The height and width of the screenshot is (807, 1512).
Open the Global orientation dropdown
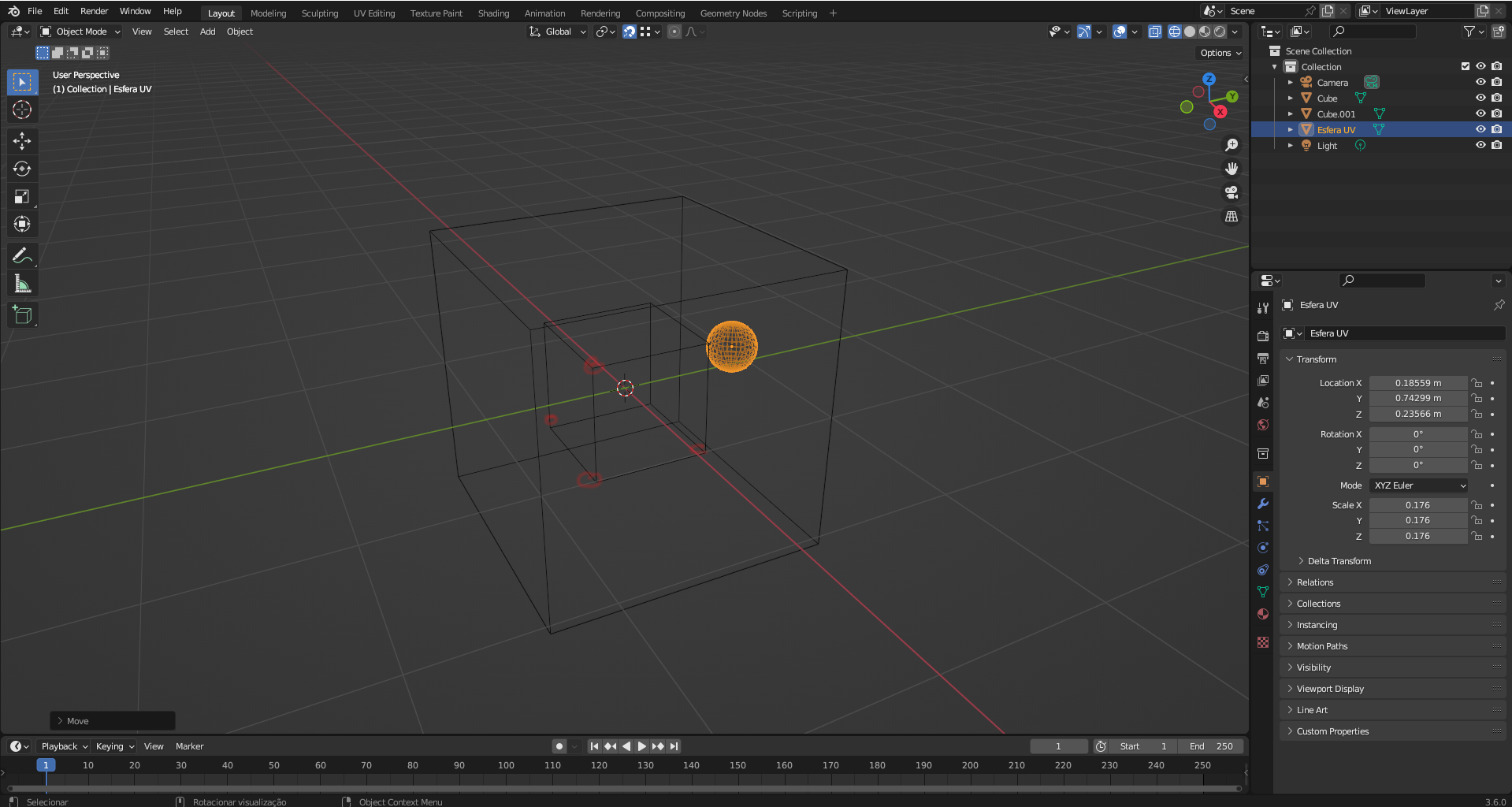557,32
